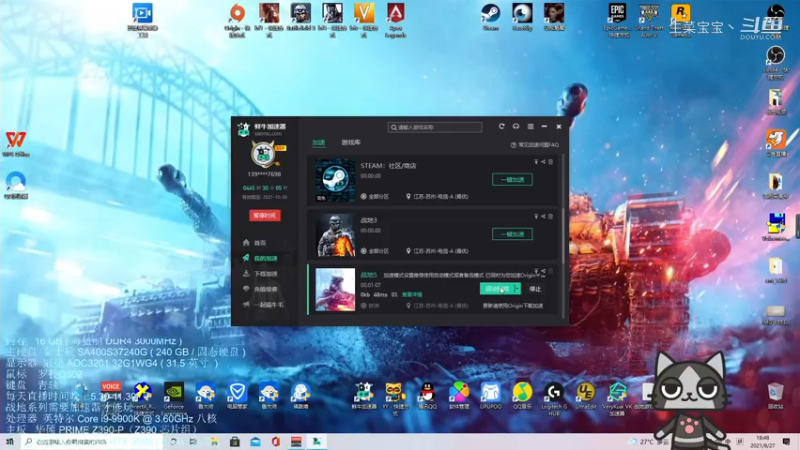Click share icon on 战地3 entry
Image resolution: width=800 pixels, height=450 pixels.
pyautogui.click(x=543, y=216)
